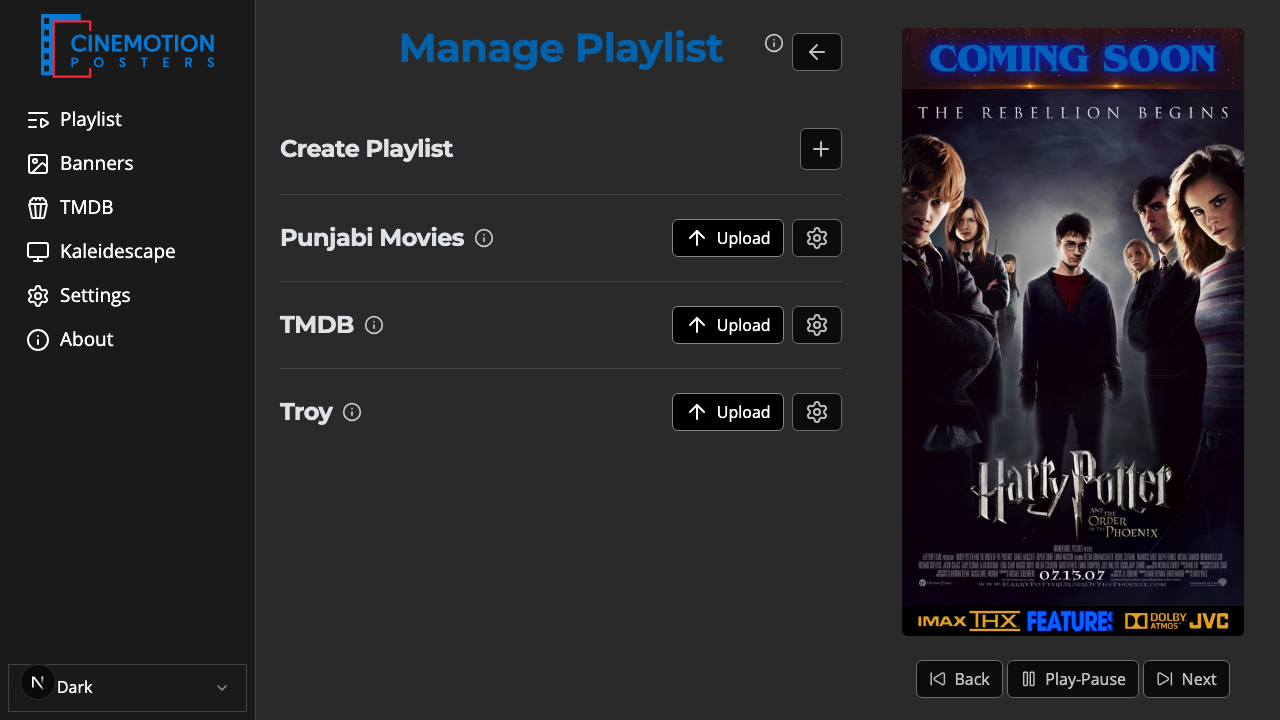Viewport: 1280px width, 720px height.
Task: Advance to the Next poster
Action: (x=1186, y=679)
